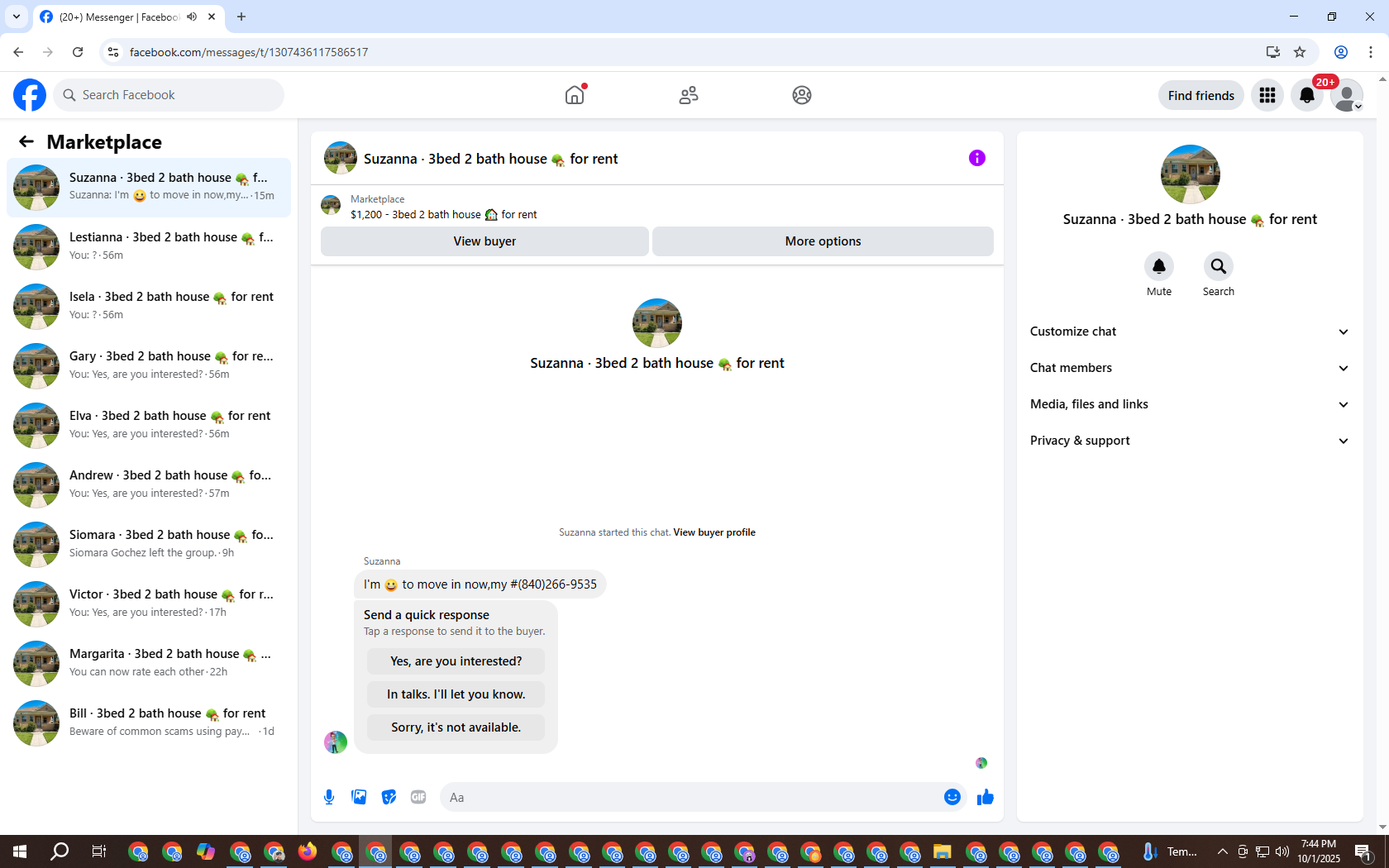Open the Elva conversation

pos(149,425)
